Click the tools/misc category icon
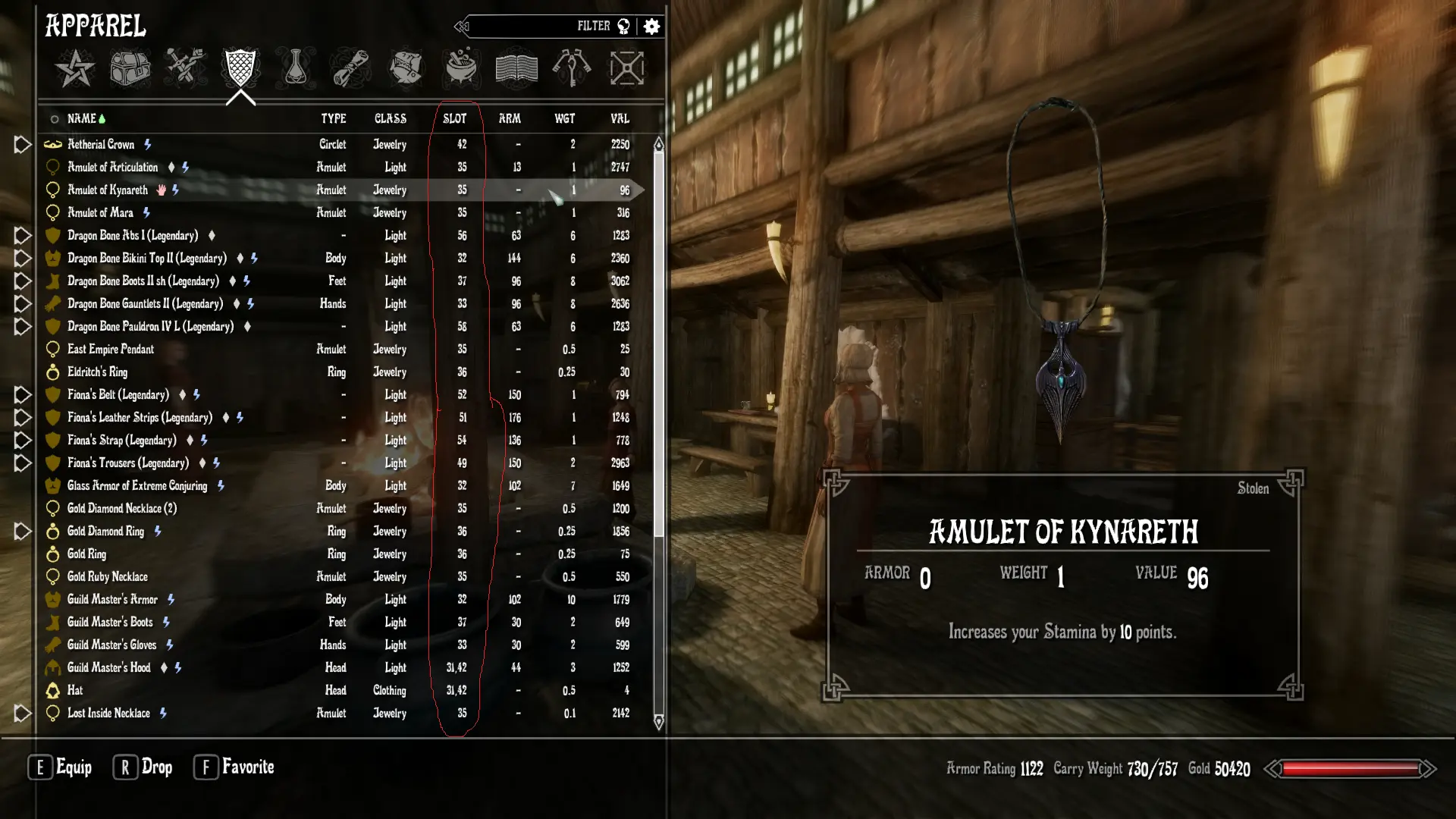The height and width of the screenshot is (819, 1456). pos(626,68)
